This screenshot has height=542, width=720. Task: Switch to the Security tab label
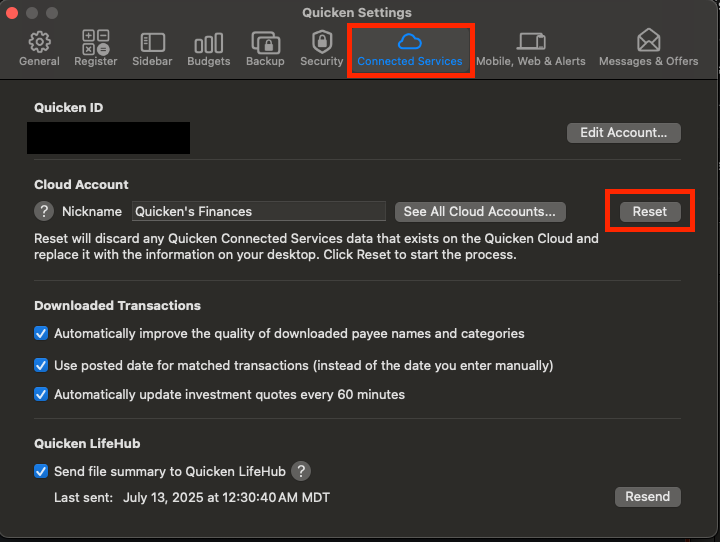[x=322, y=61]
